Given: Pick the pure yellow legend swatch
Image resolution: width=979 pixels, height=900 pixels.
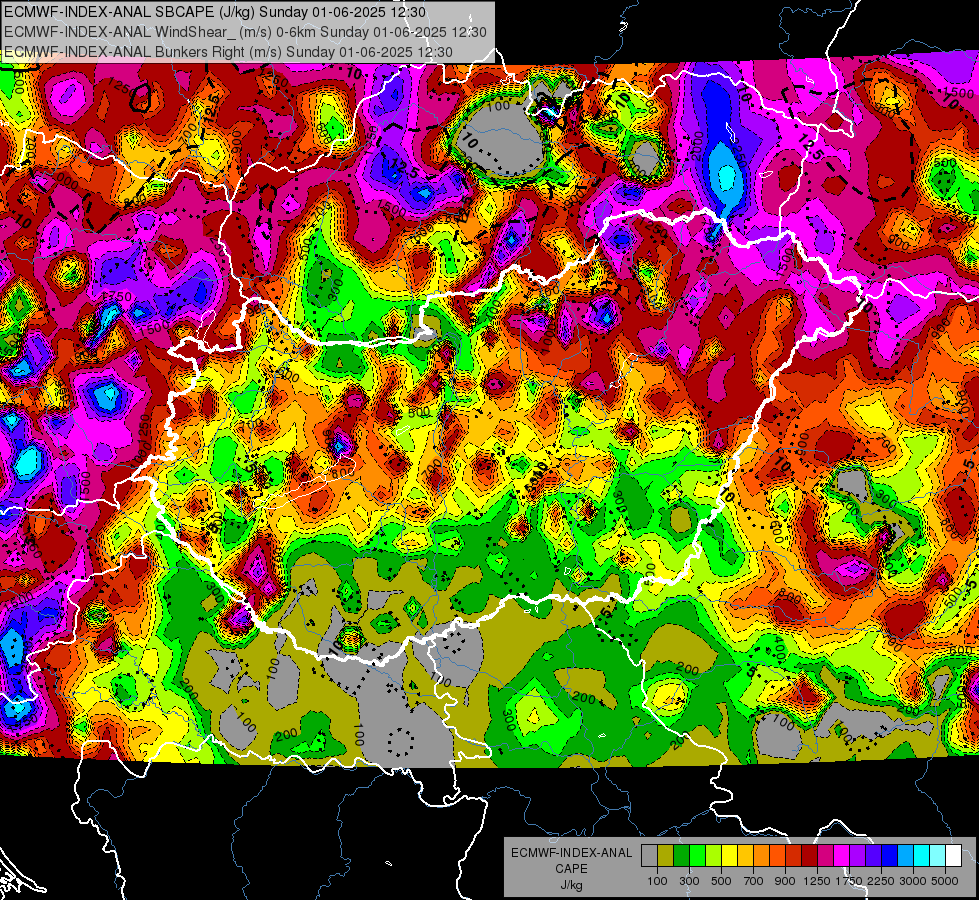Looking at the screenshot, I should pyautogui.click(x=729, y=856).
